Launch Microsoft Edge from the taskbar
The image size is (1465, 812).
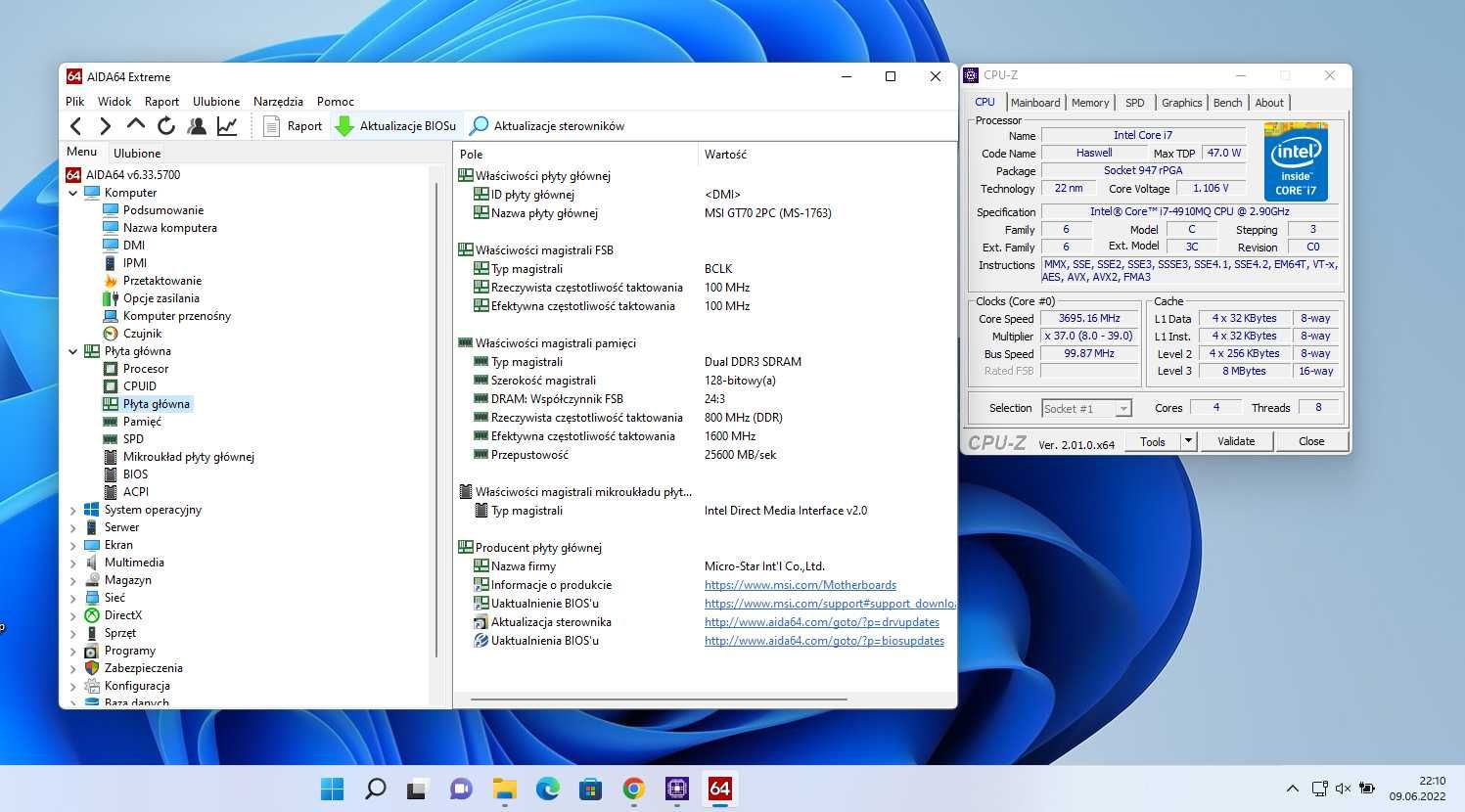(x=547, y=789)
